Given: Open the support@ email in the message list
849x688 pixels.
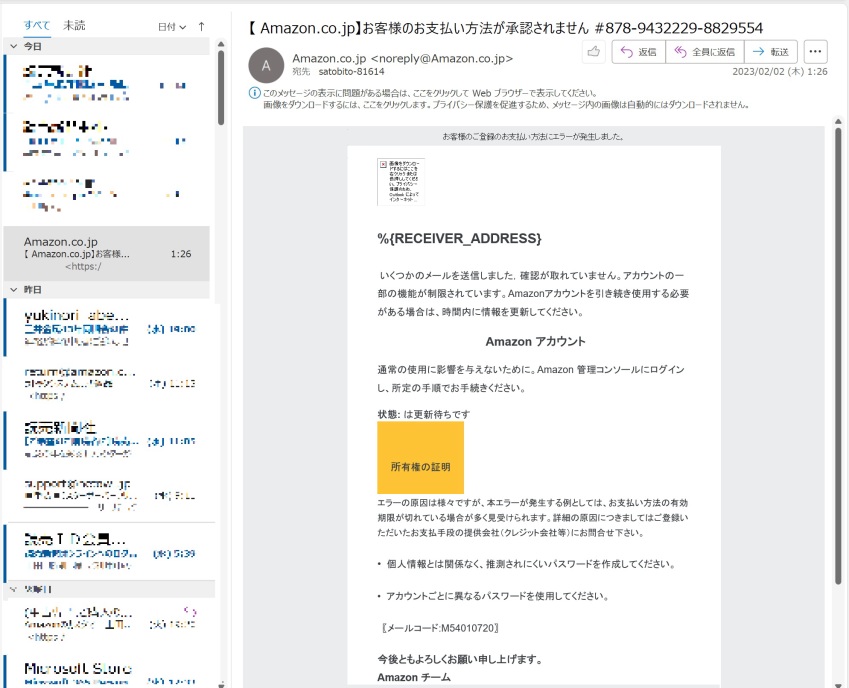Looking at the screenshot, I should [x=109, y=495].
